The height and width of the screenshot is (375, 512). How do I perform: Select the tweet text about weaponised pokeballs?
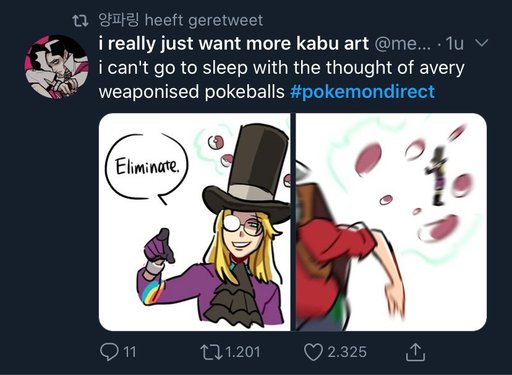point(281,80)
